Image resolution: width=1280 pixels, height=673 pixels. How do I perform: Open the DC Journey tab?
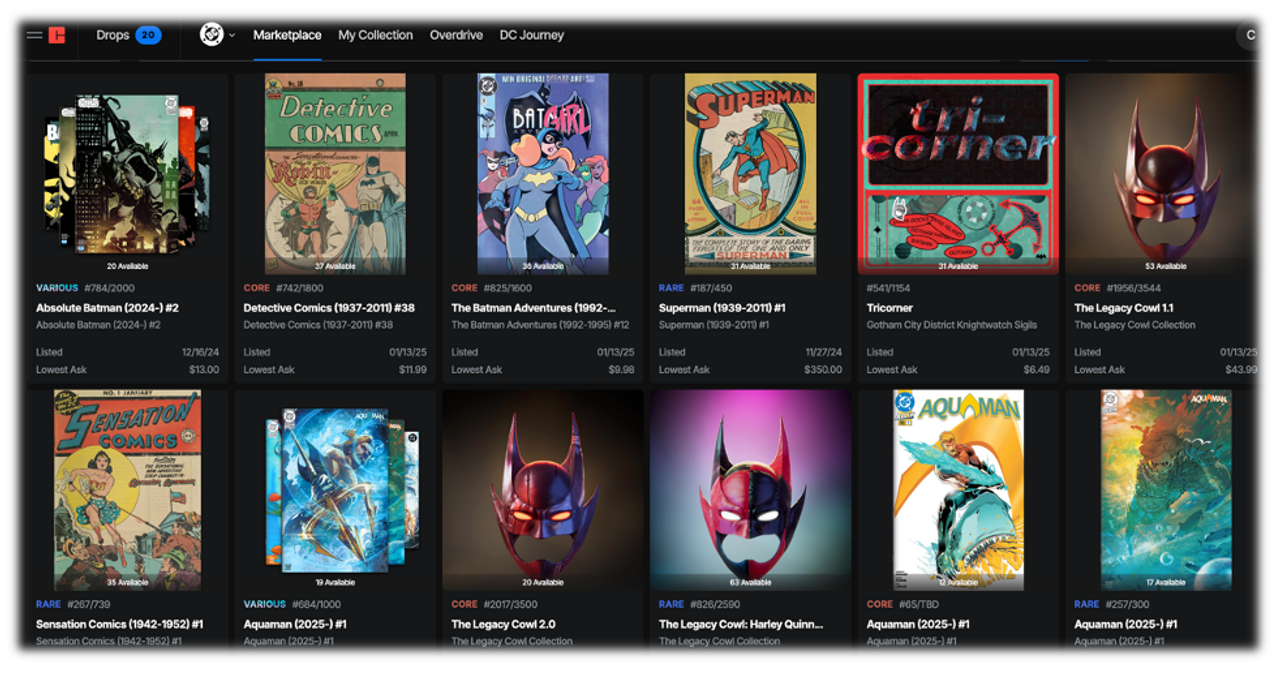[x=532, y=35]
